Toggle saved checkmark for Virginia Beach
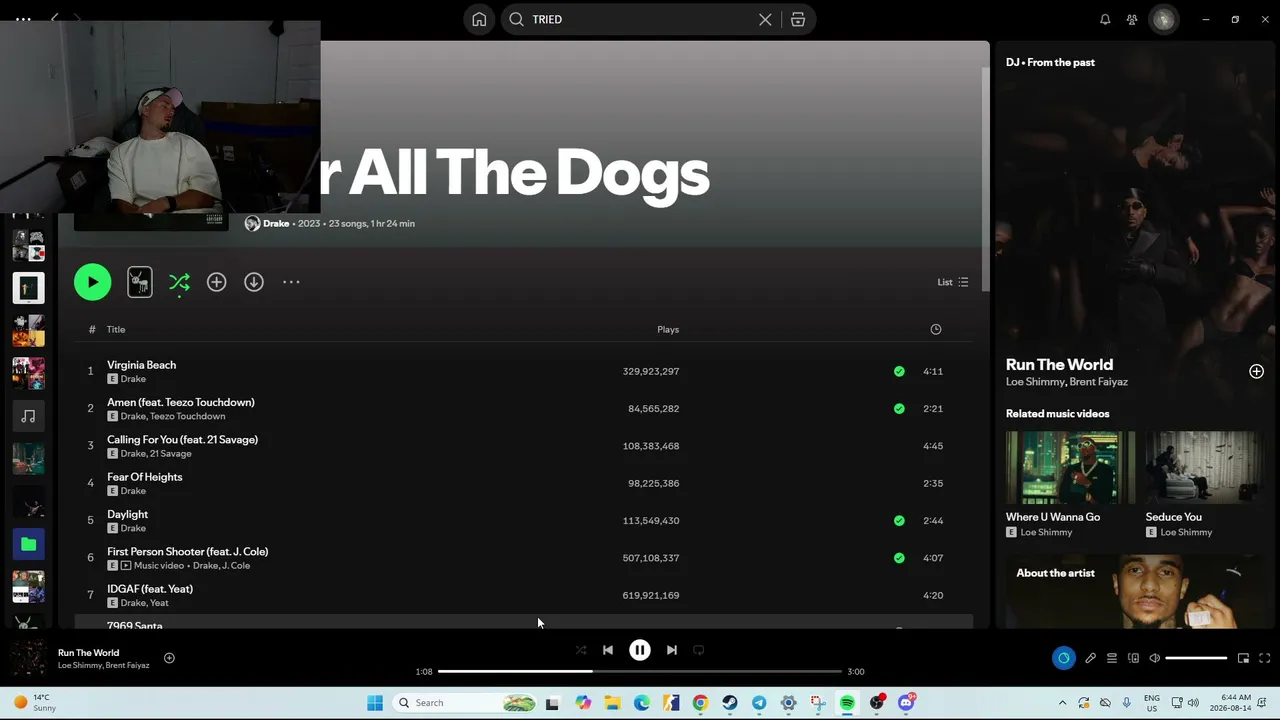The width and height of the screenshot is (1280, 720). pyautogui.click(x=899, y=371)
